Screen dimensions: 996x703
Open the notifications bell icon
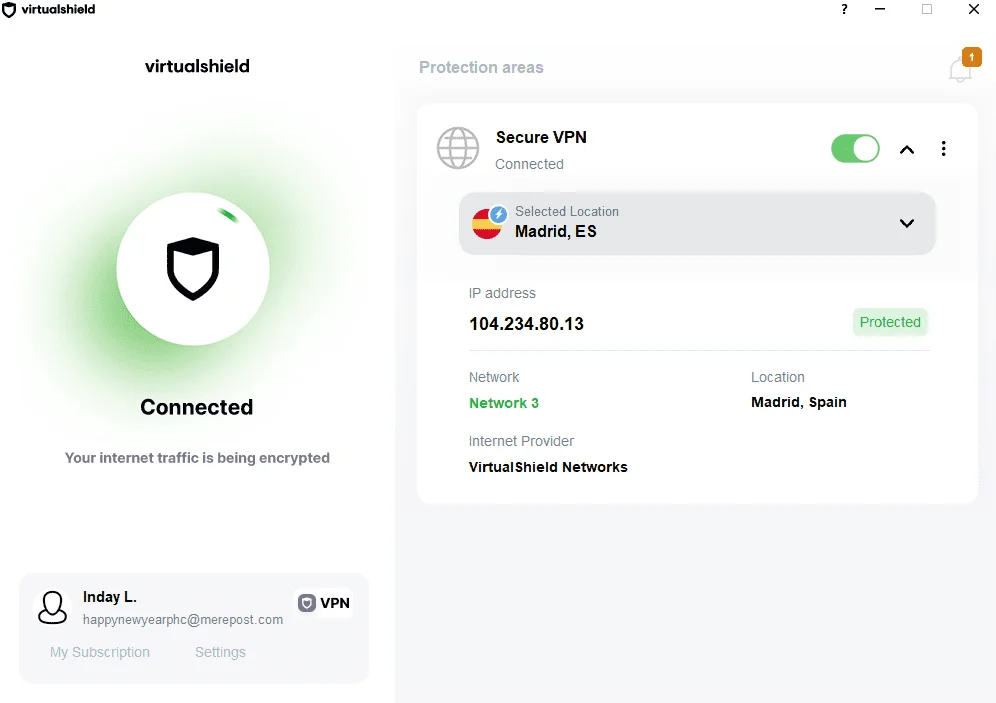(x=960, y=69)
